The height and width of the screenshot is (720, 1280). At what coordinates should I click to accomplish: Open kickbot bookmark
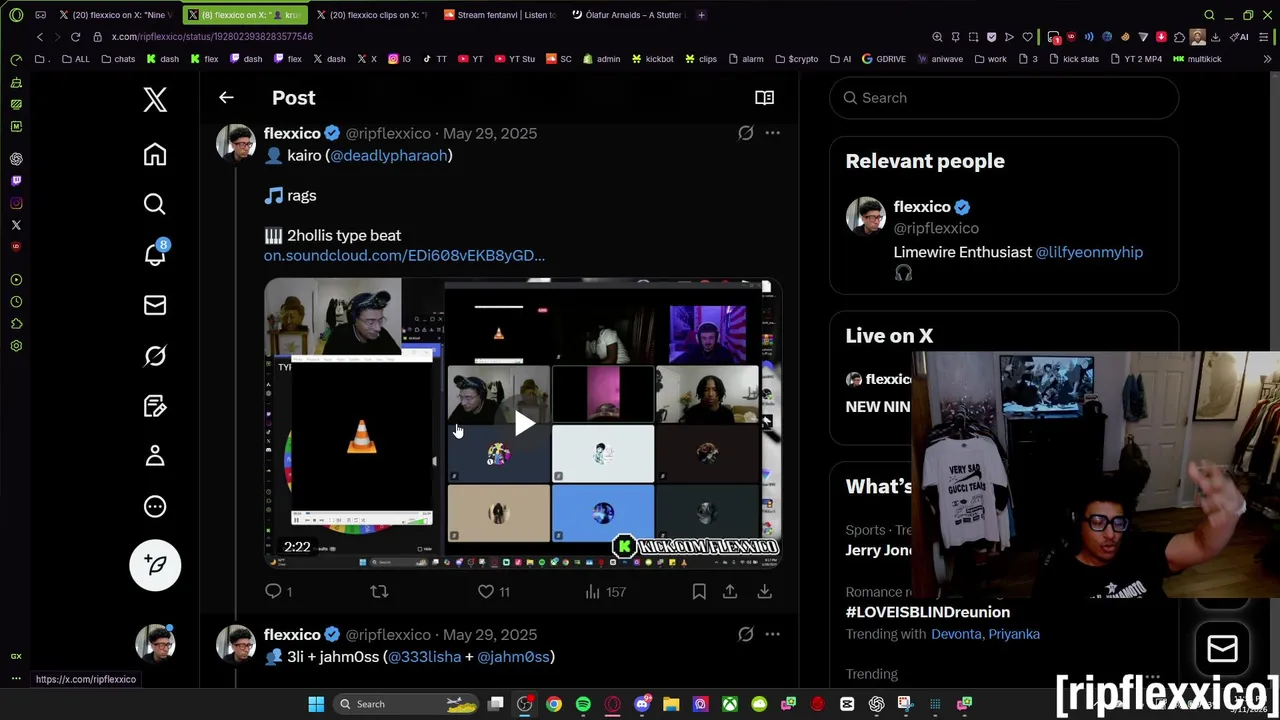[x=652, y=59]
